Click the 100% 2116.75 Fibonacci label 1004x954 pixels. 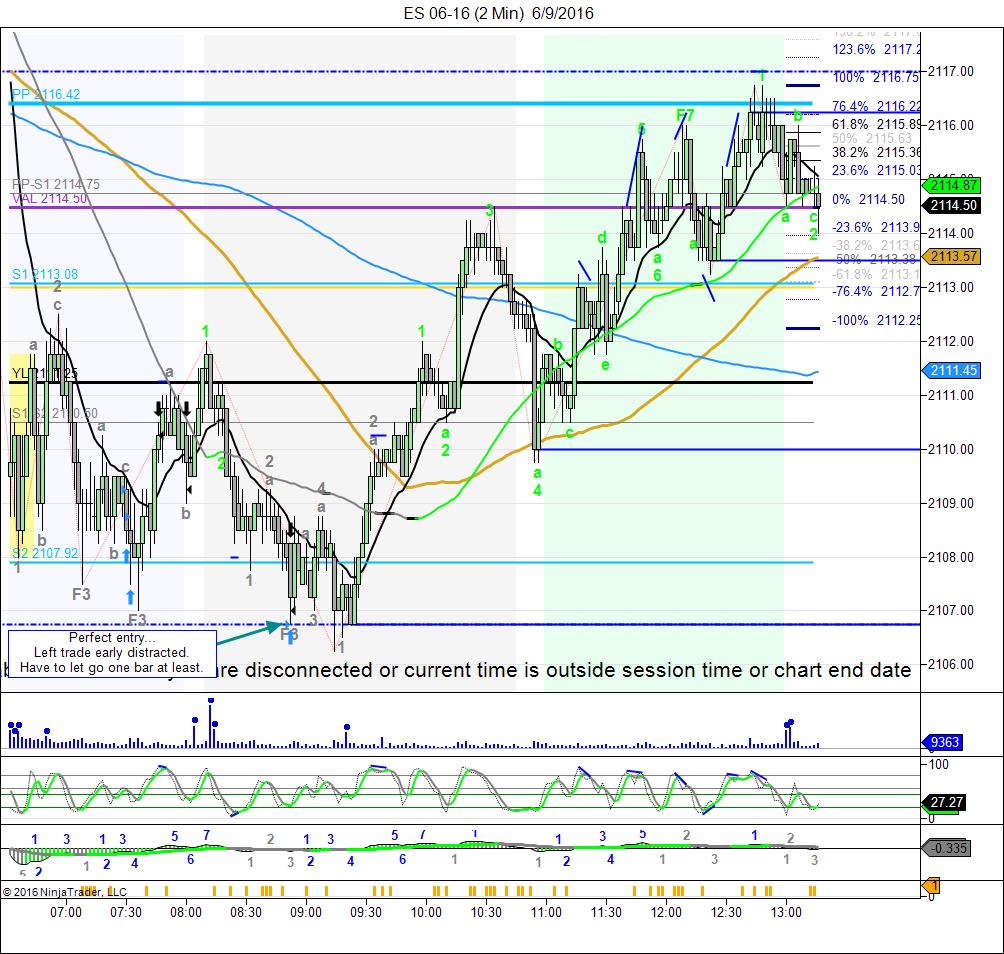pos(876,77)
